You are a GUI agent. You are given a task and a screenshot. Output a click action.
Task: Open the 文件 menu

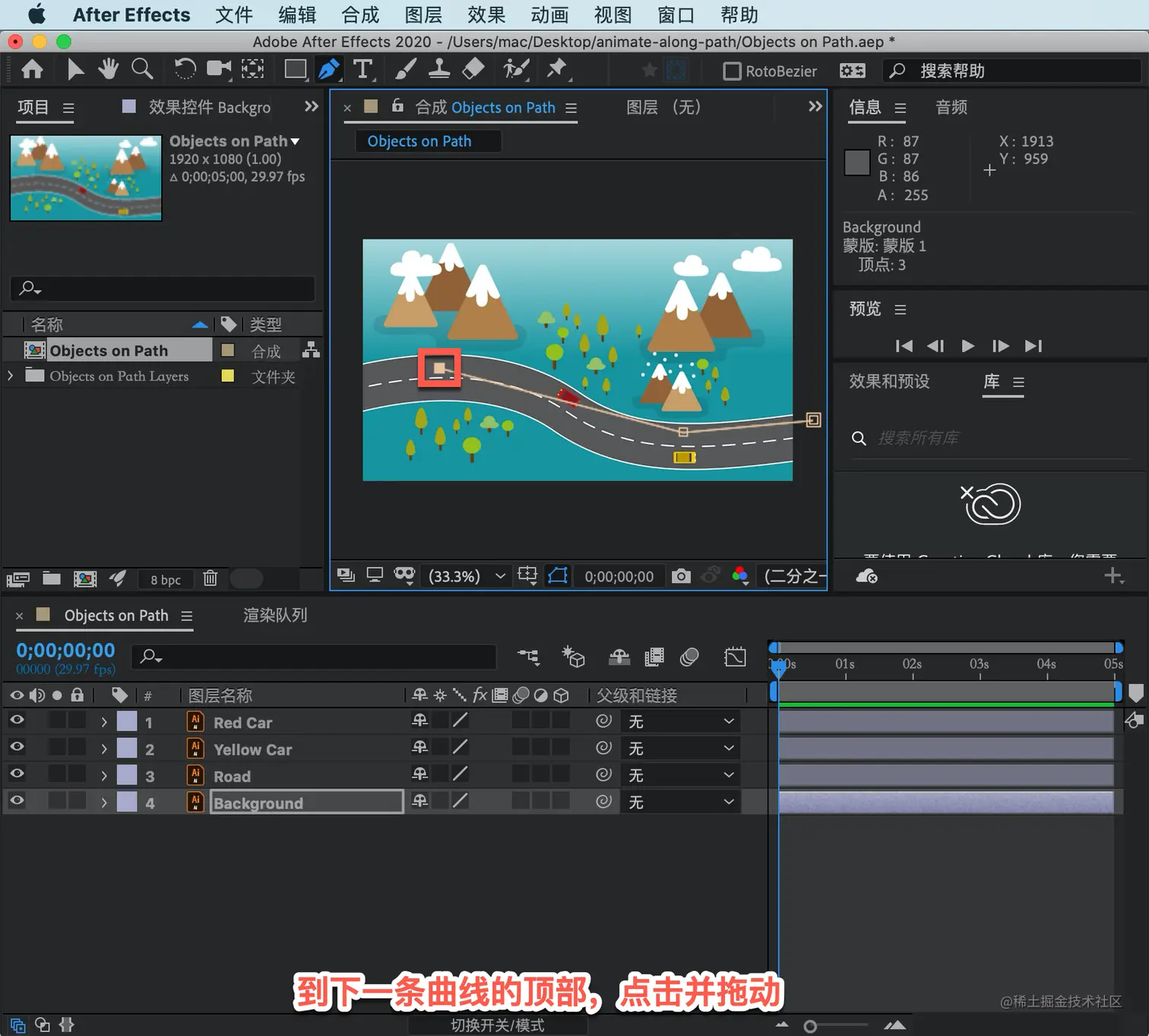click(234, 15)
